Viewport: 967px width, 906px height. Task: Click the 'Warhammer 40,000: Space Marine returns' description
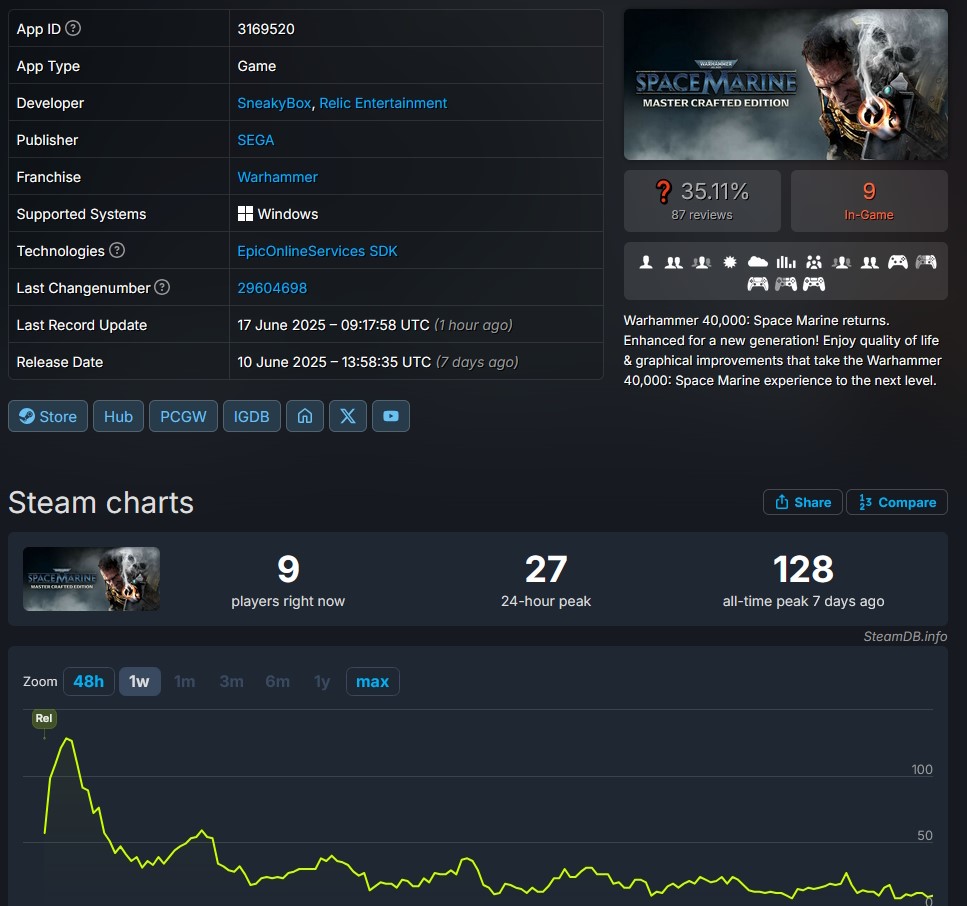pyautogui.click(x=783, y=350)
